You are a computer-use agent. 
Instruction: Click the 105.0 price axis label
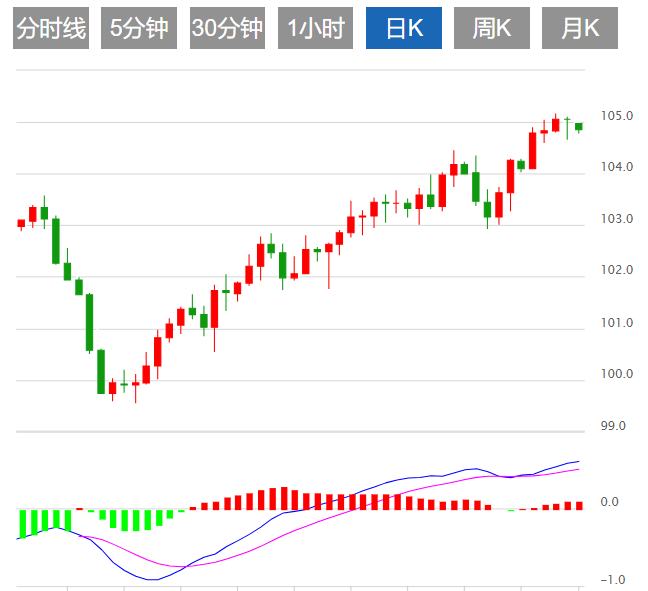coord(617,116)
